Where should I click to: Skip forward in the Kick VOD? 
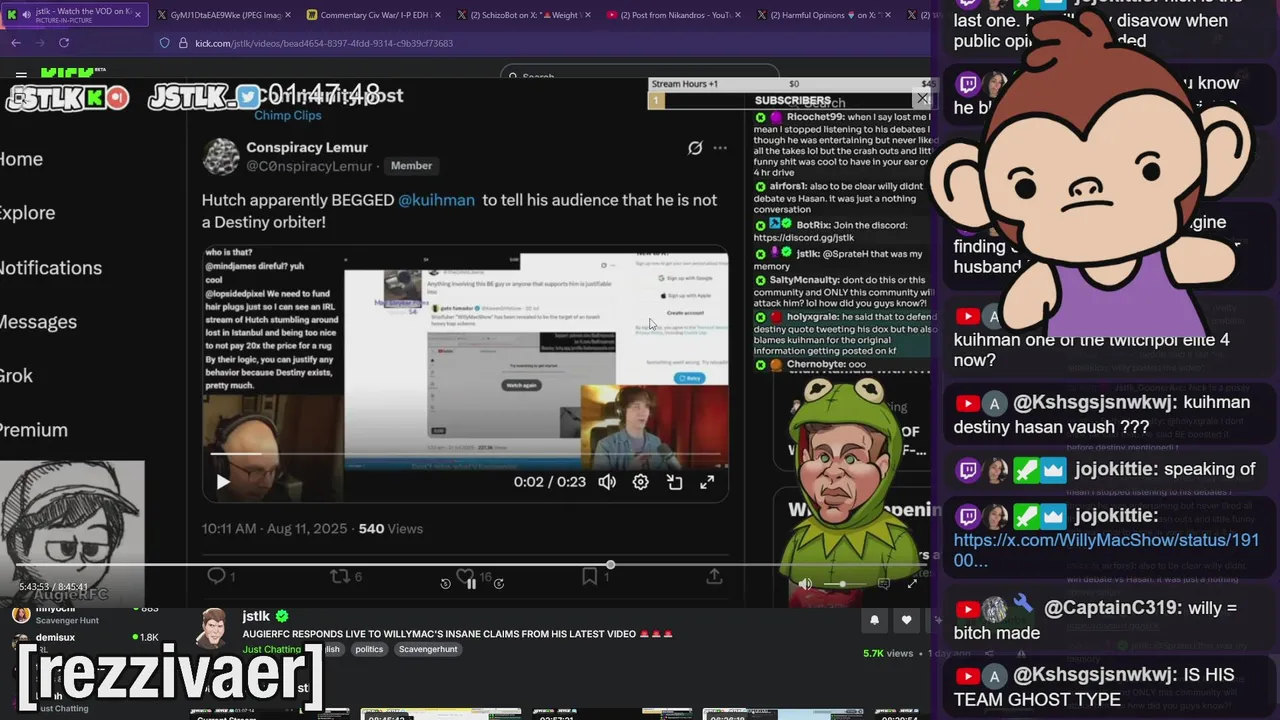click(x=498, y=584)
